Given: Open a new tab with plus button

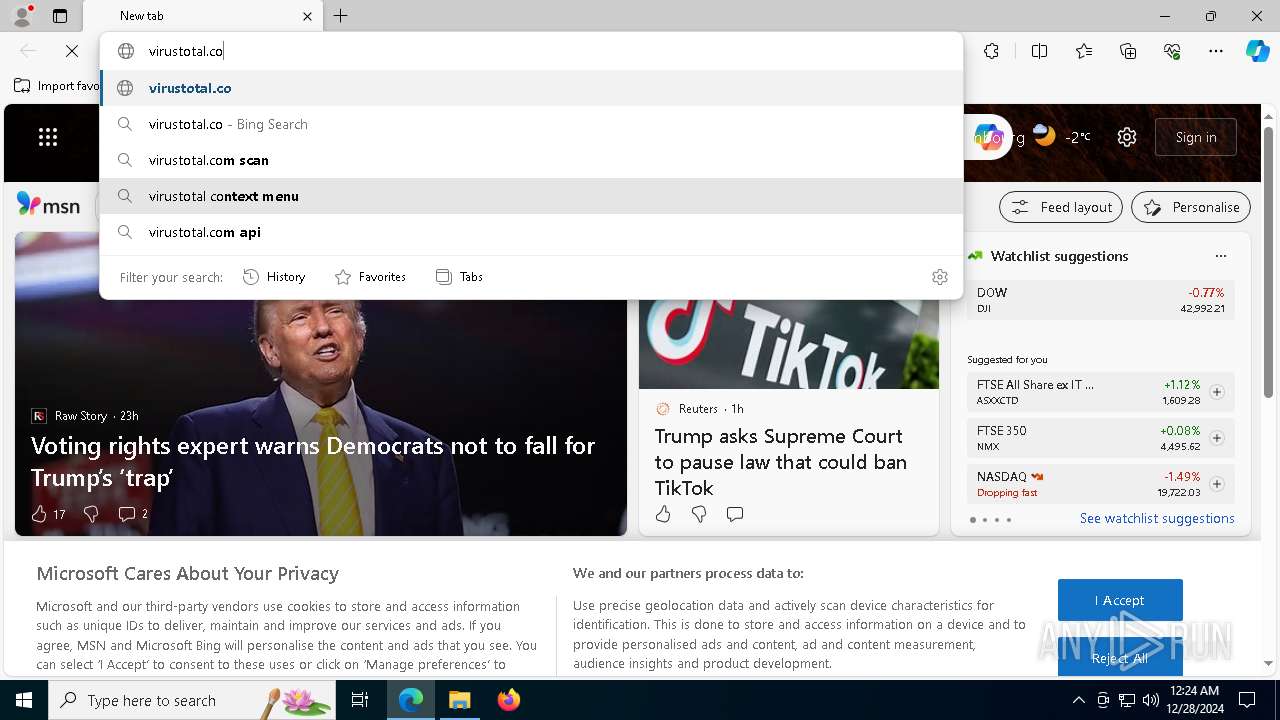Looking at the screenshot, I should pos(340,16).
